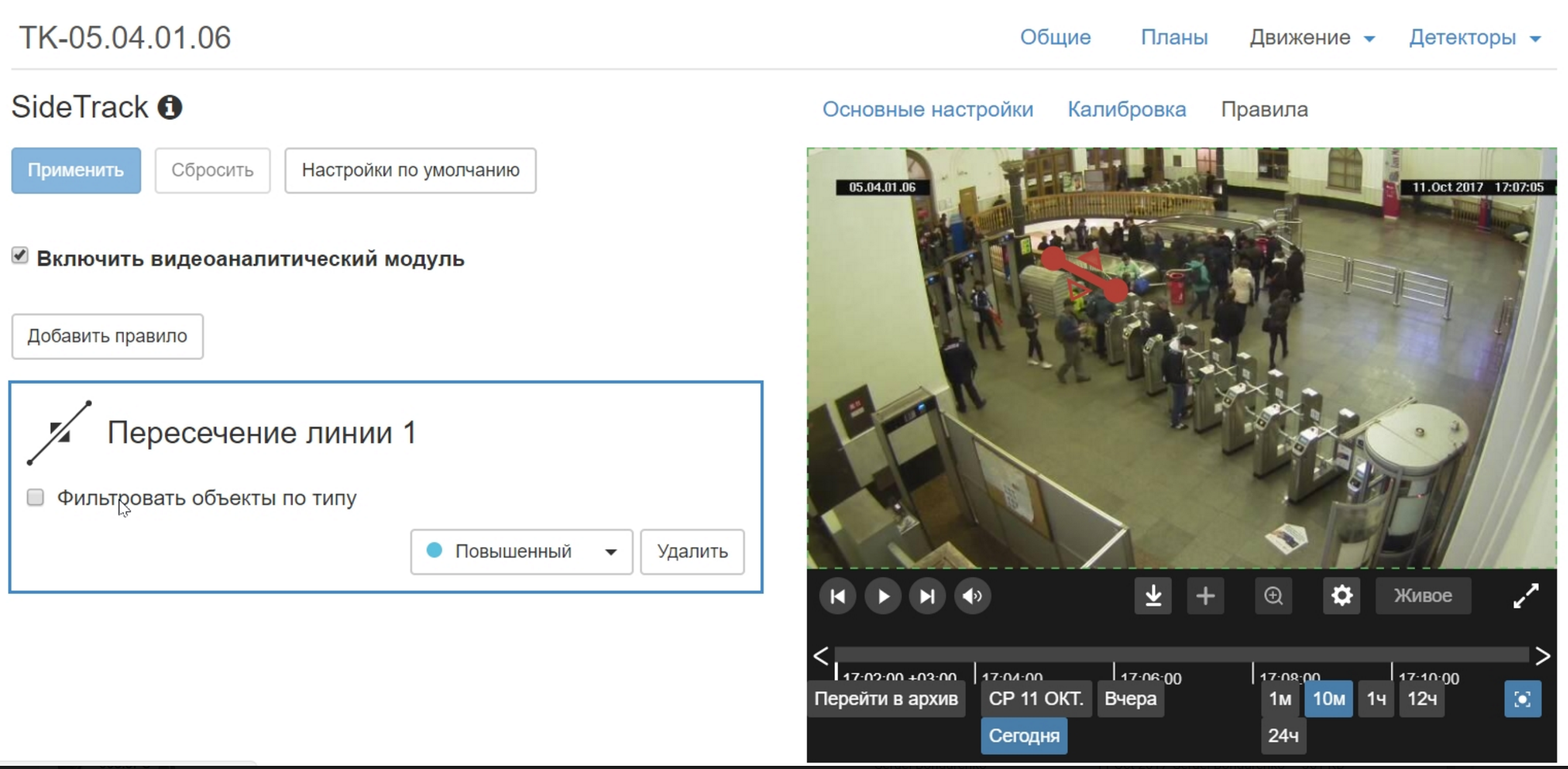Select the Правила tab
1568x769 pixels.
(x=1264, y=109)
